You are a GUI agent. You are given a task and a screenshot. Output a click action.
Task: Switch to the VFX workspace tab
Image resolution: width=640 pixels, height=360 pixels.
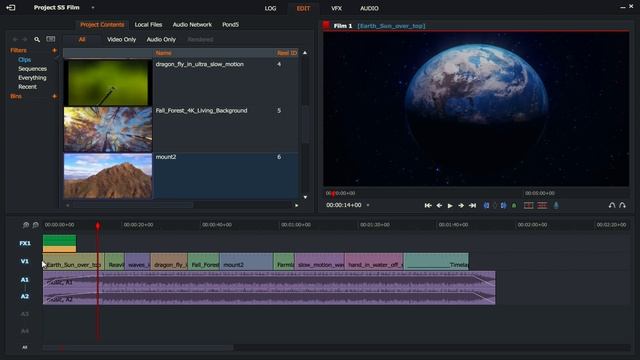coord(336,8)
